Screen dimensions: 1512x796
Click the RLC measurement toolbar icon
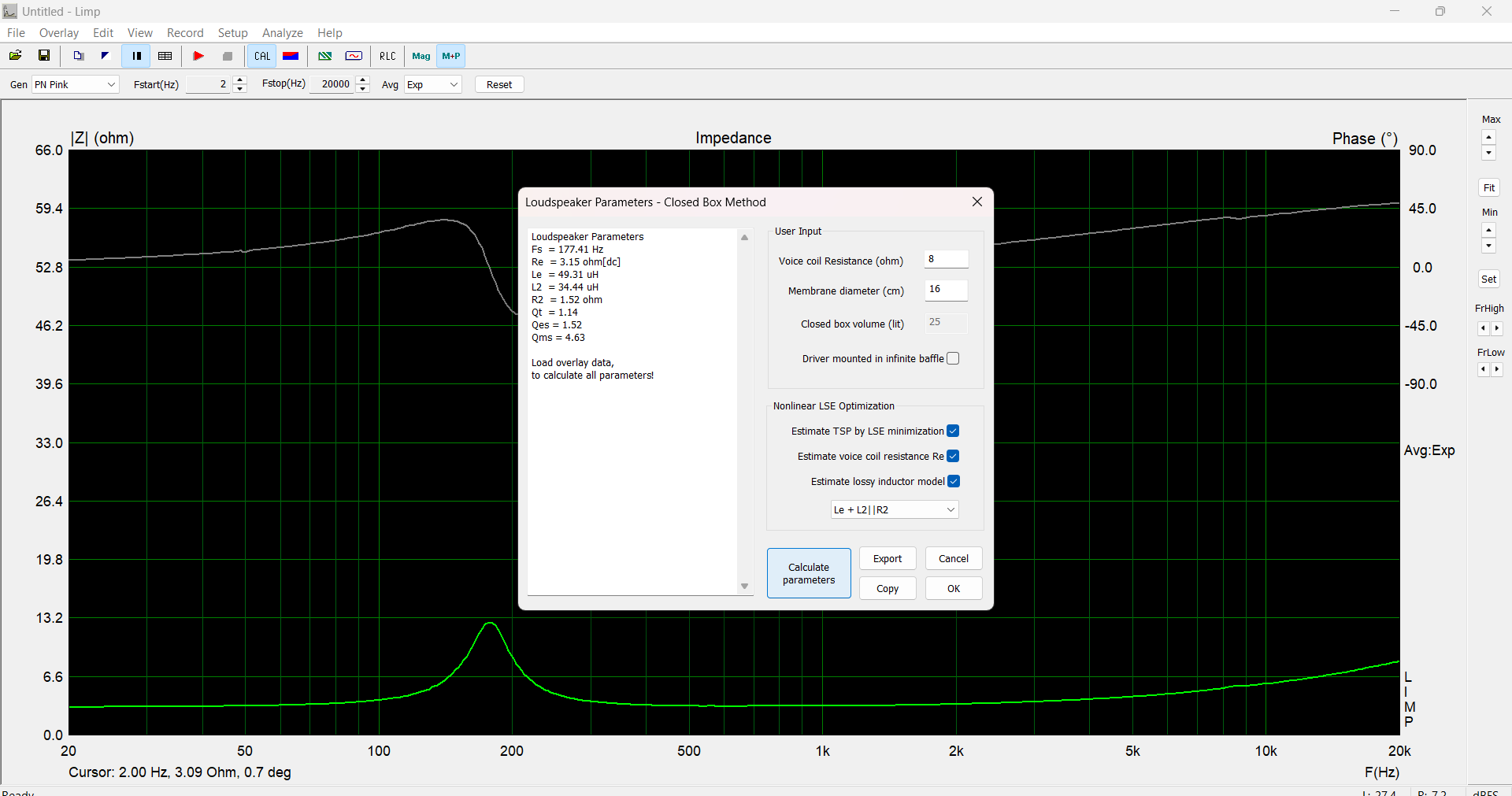387,56
